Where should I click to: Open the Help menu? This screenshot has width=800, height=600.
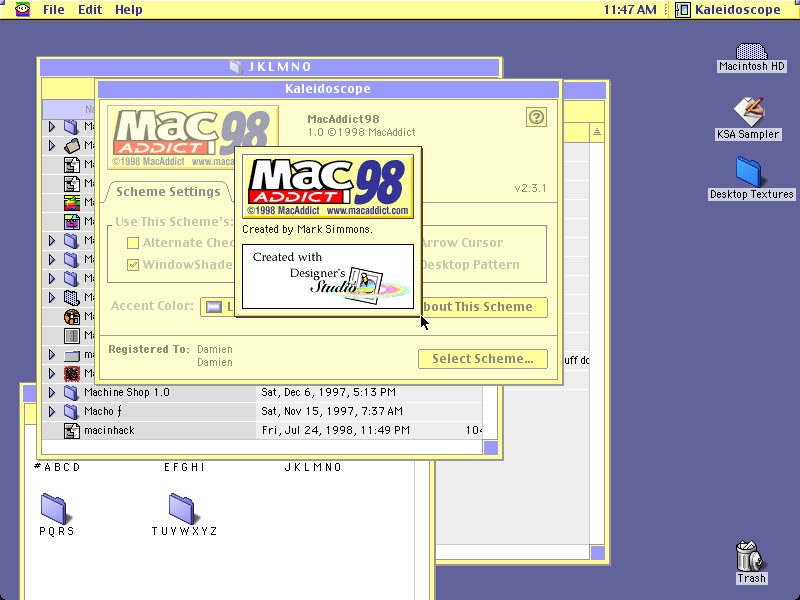tap(129, 10)
